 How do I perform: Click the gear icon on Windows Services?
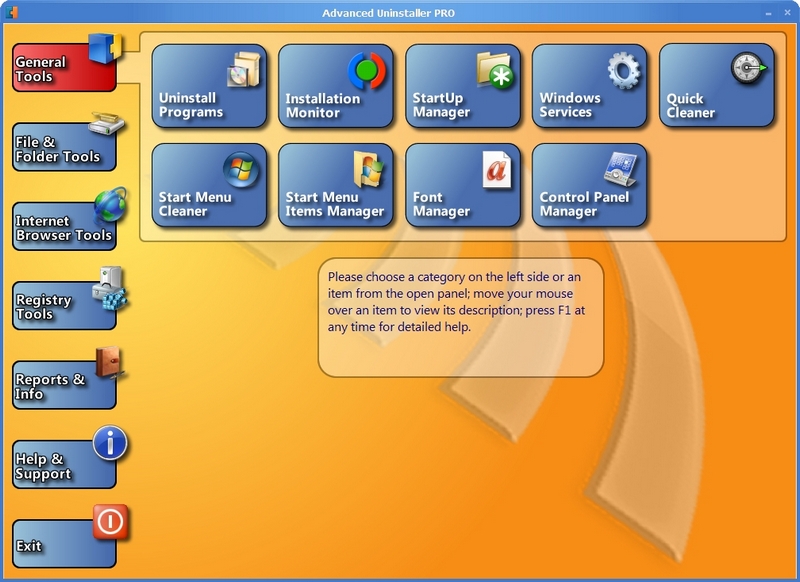coord(623,70)
